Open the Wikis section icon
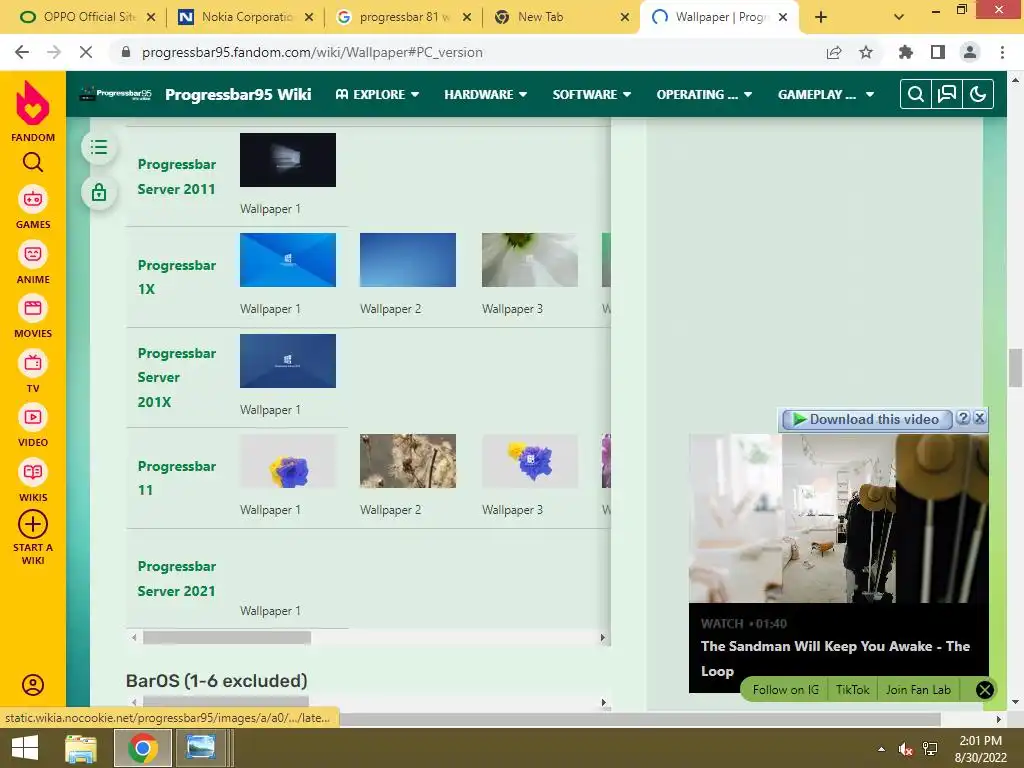The height and width of the screenshot is (768, 1024). (x=33, y=472)
